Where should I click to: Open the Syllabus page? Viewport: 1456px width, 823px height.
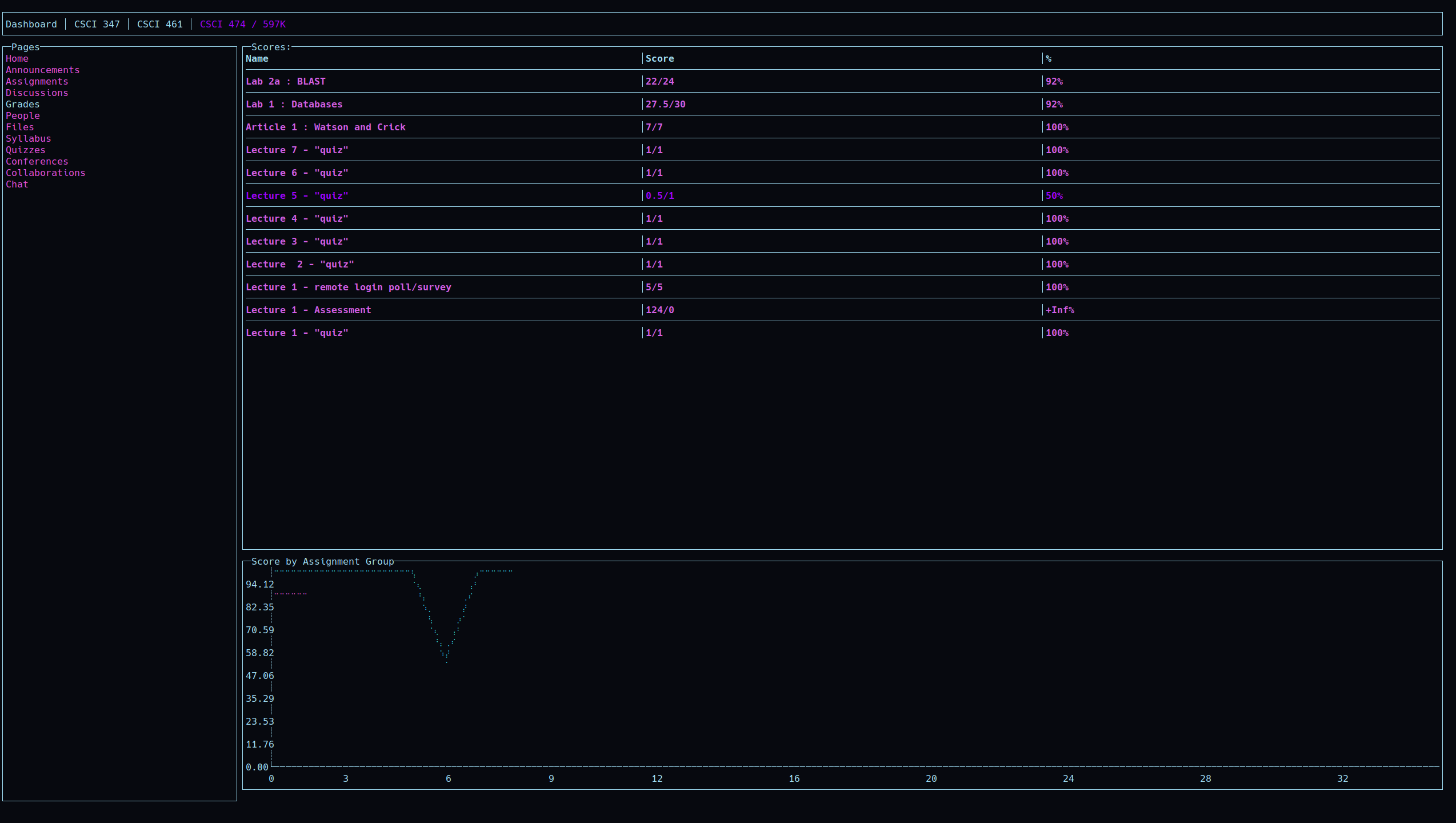point(29,138)
